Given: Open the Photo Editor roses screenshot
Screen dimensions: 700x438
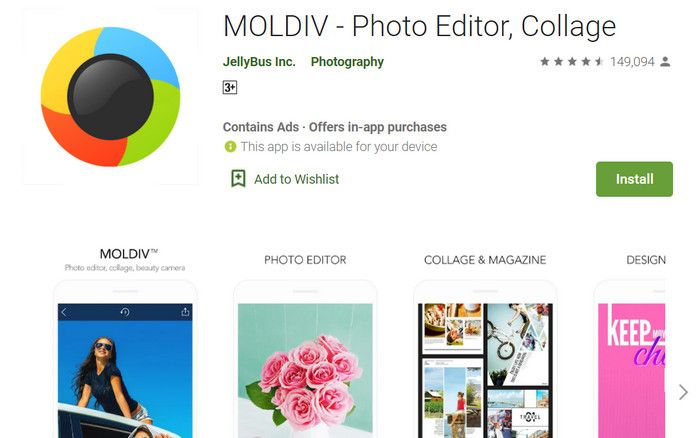Looking at the screenshot, I should click(x=305, y=370).
